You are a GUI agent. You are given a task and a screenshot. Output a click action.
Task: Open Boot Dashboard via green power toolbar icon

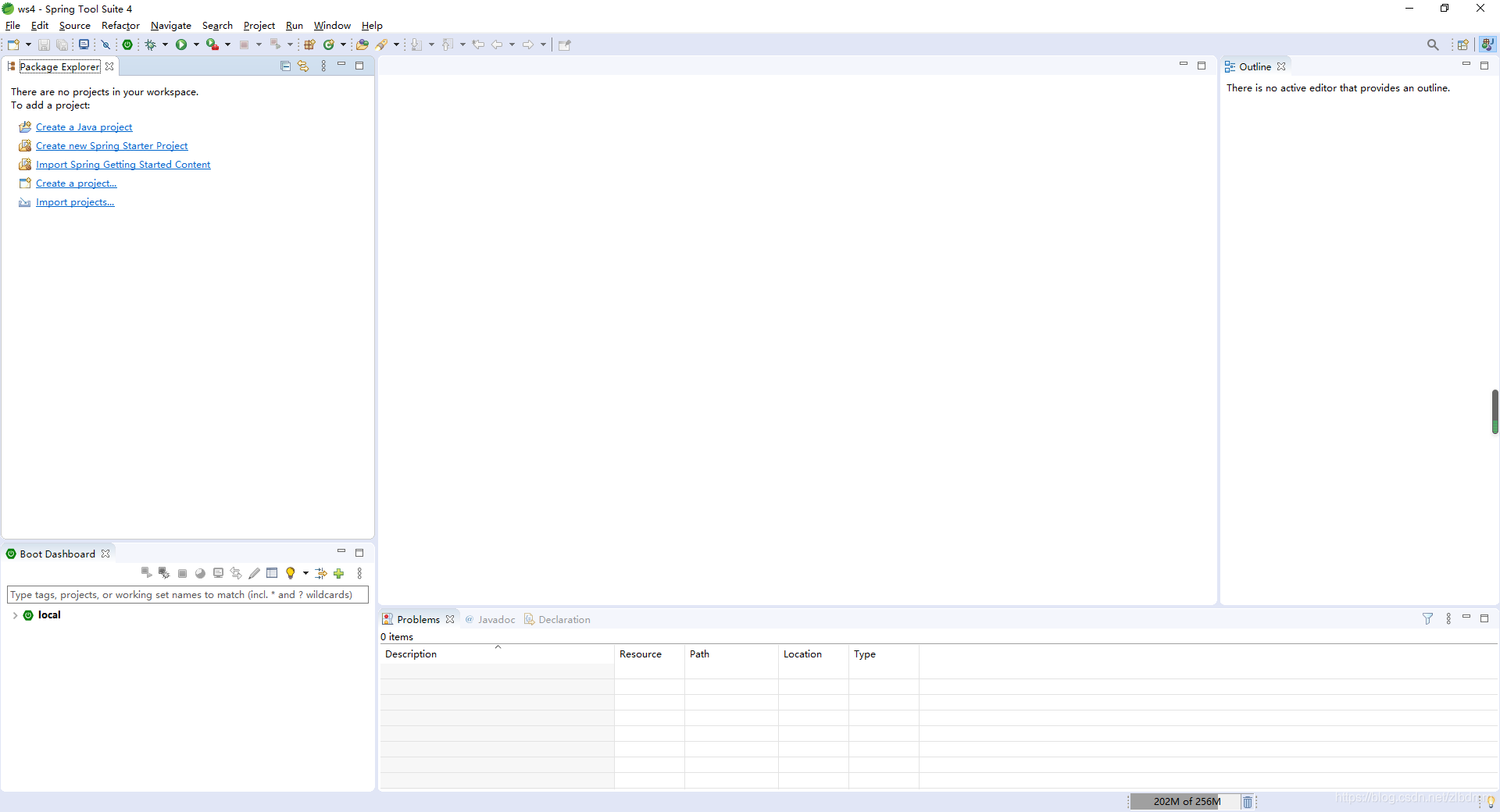(x=127, y=45)
